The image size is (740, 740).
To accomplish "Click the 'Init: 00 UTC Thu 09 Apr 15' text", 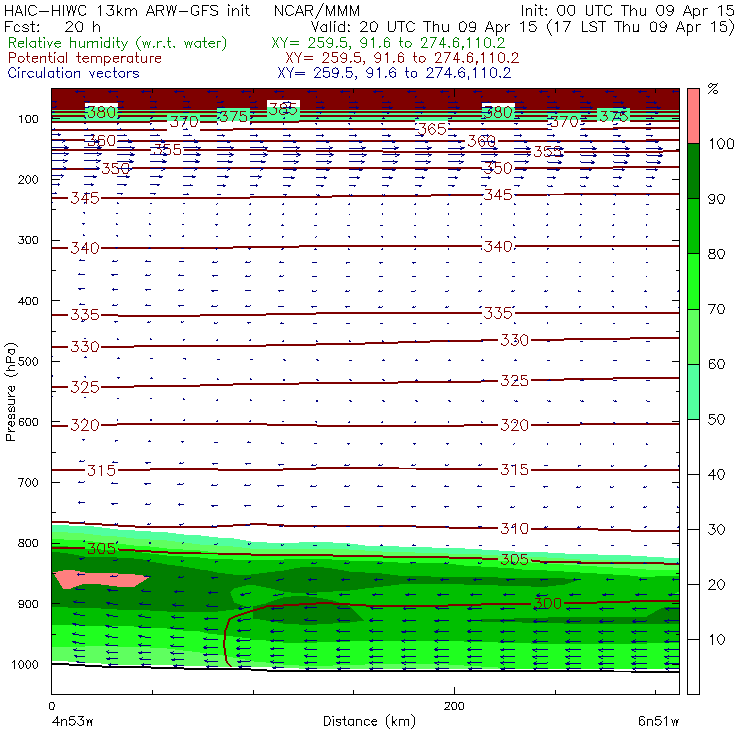I will pos(628,10).
